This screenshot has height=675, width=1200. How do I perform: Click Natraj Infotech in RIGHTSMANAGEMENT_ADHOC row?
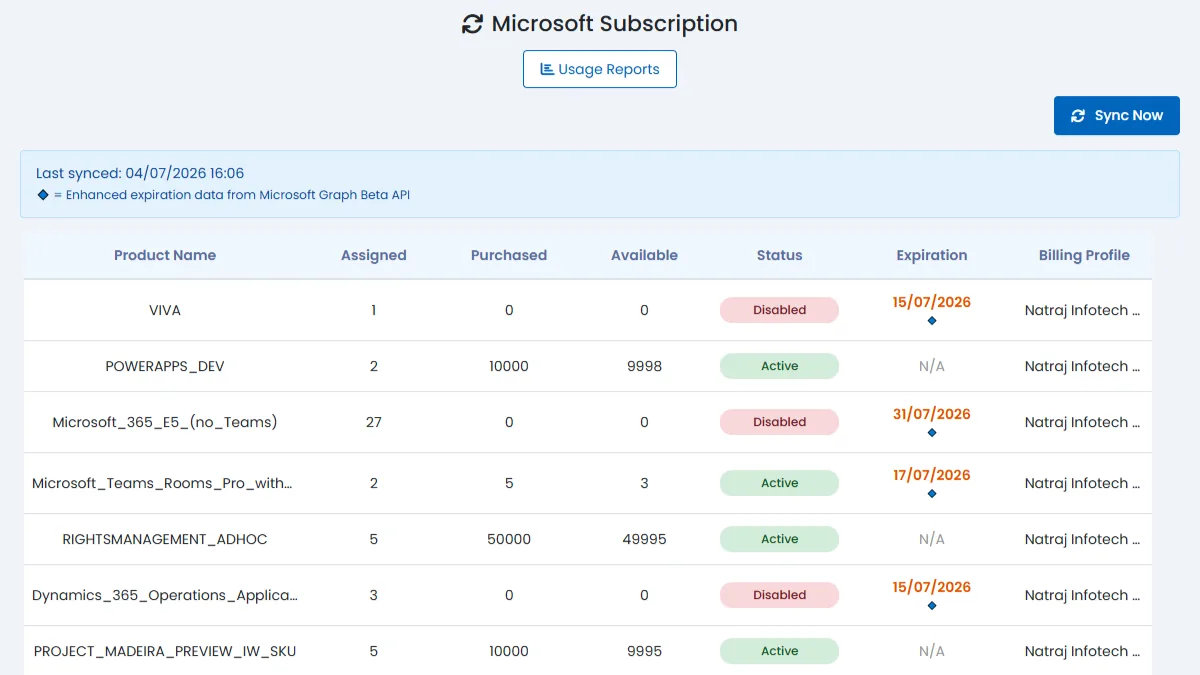1083,539
